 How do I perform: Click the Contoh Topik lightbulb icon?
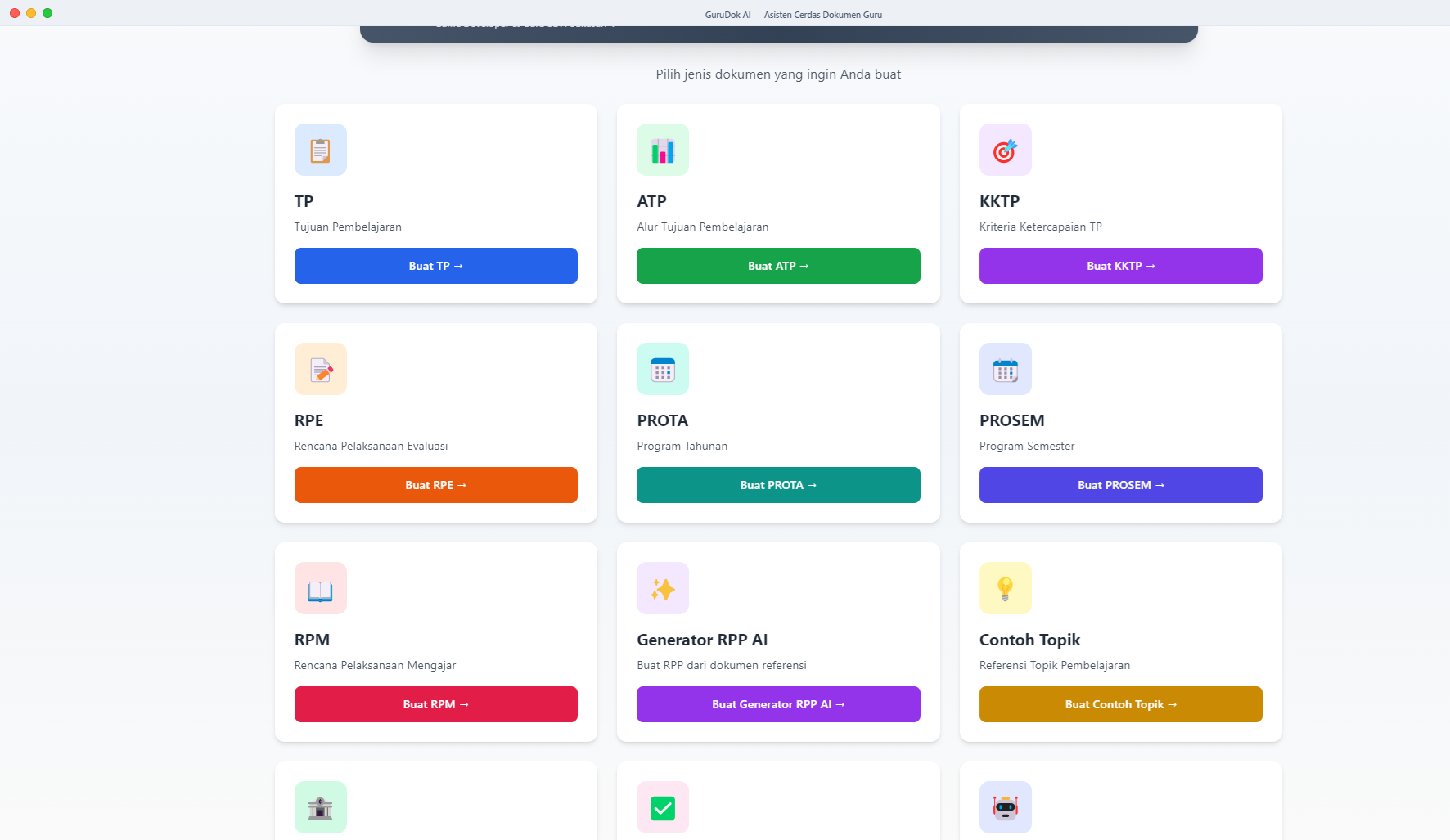coord(1006,588)
